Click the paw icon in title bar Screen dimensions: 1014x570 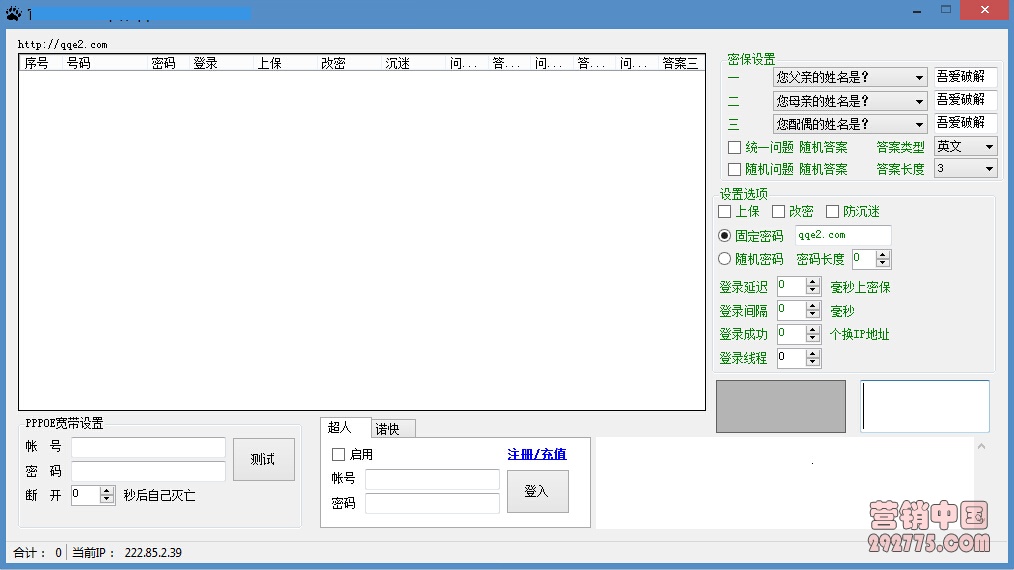coord(12,14)
